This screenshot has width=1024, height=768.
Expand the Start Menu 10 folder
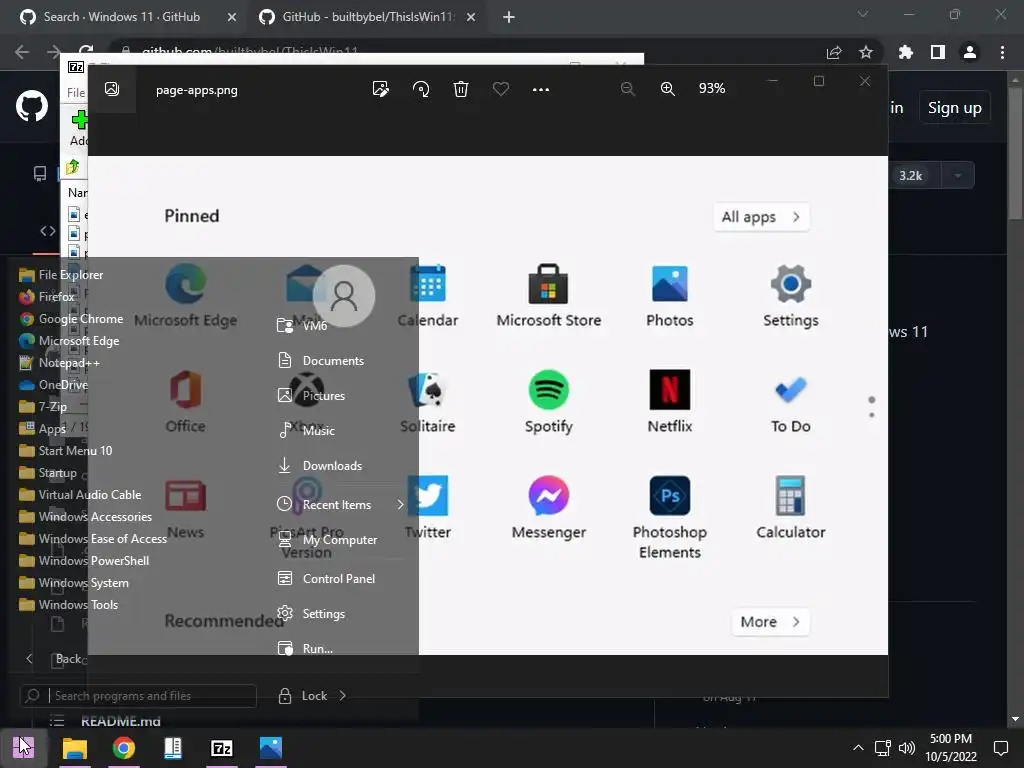[65, 451]
